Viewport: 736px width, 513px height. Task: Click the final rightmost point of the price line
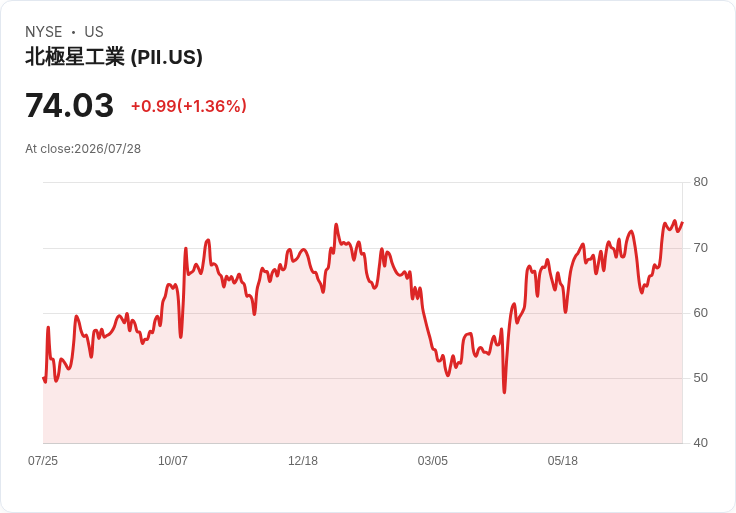(682, 223)
